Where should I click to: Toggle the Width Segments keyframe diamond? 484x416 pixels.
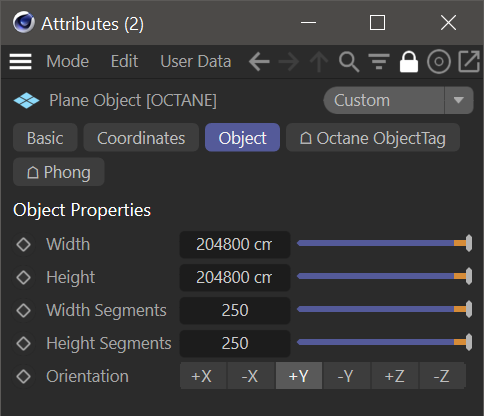23,310
